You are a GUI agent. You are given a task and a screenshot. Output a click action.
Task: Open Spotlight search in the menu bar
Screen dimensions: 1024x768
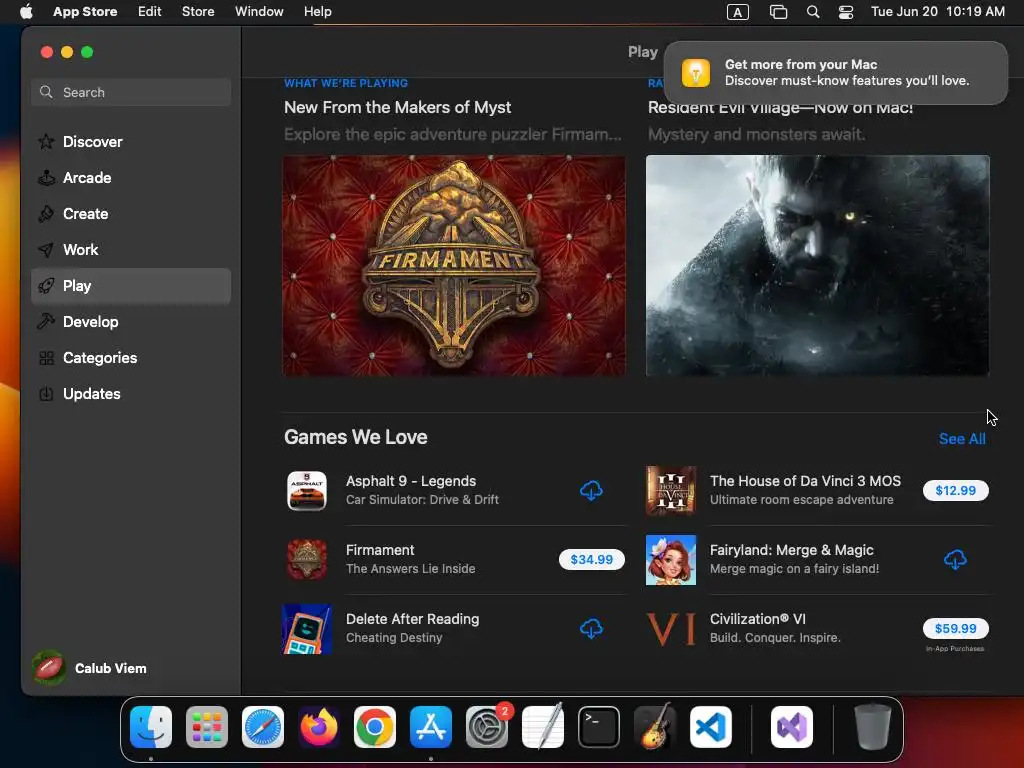pyautogui.click(x=813, y=12)
